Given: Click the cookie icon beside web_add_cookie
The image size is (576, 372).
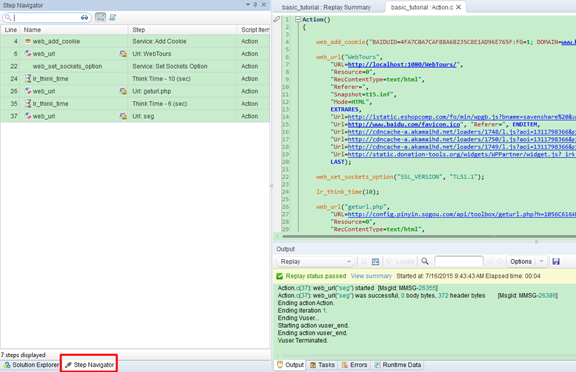Looking at the screenshot, I should coord(28,41).
